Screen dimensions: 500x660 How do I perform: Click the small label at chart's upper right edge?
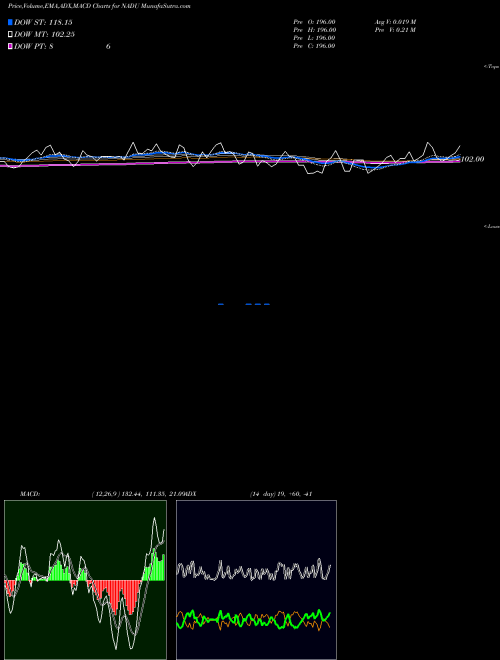pos(492,67)
